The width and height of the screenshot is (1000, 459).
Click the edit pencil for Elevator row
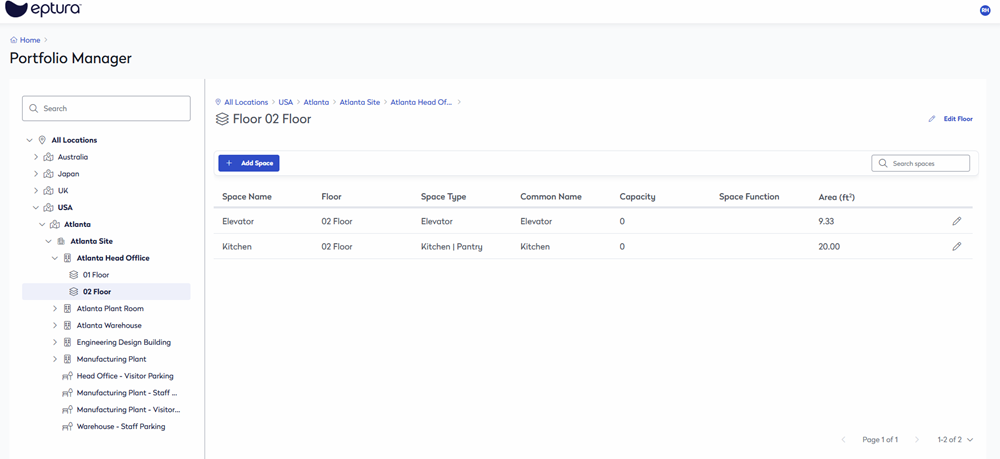click(956, 221)
